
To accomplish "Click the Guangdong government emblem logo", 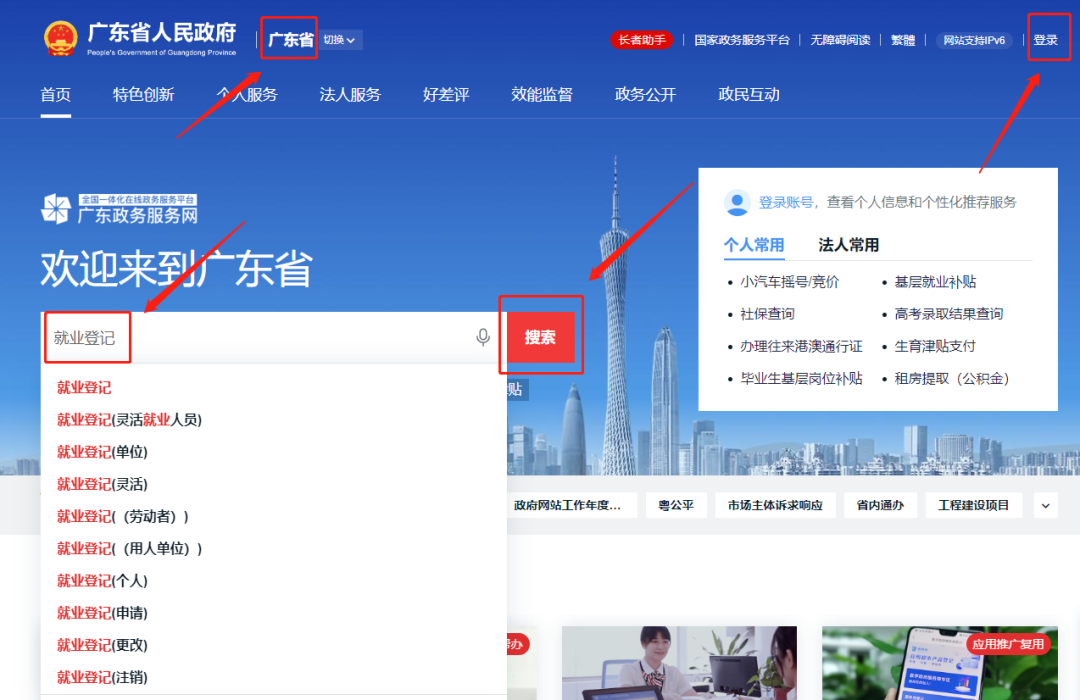I will 61,38.
